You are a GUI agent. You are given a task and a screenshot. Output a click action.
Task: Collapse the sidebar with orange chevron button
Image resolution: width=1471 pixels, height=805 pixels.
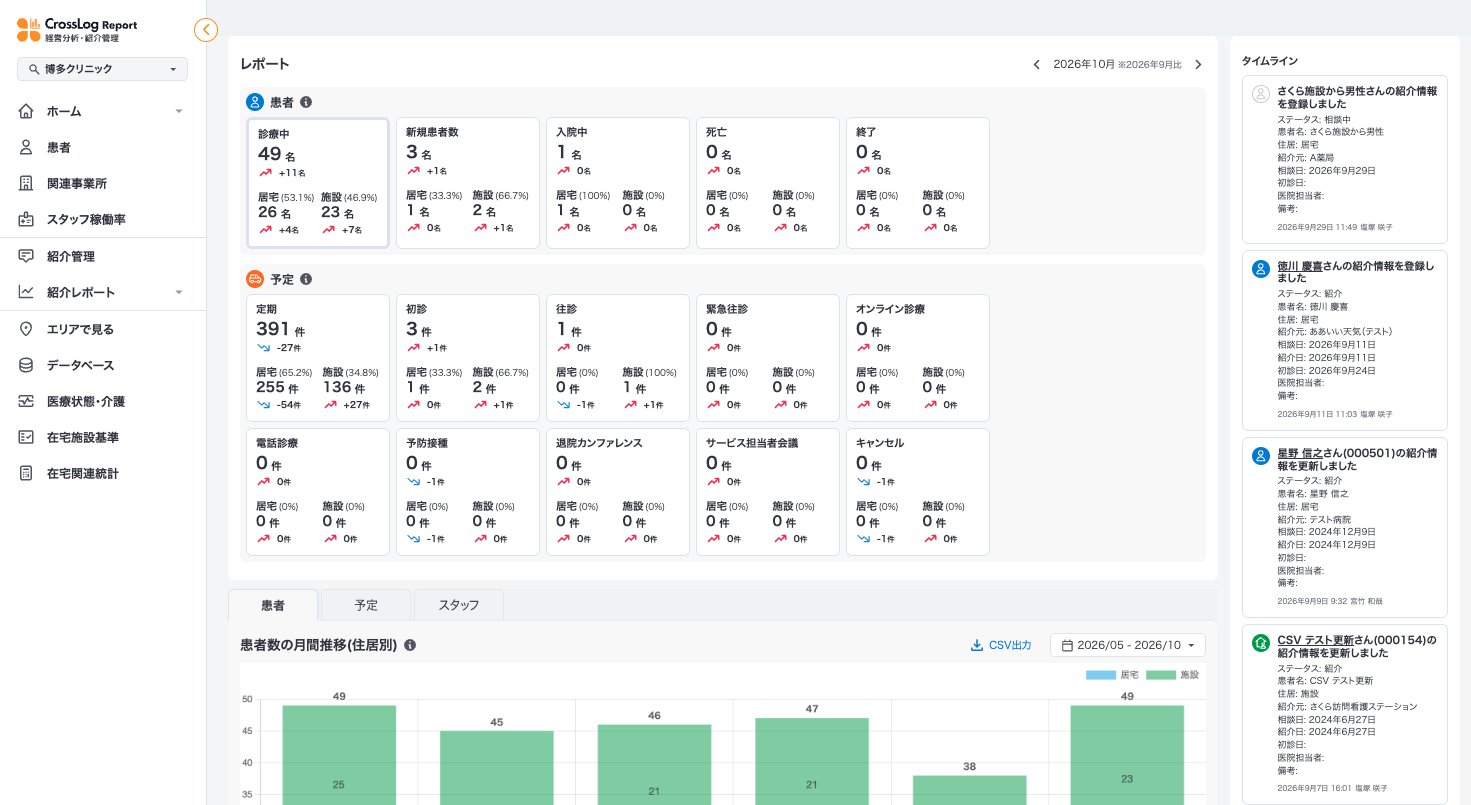point(206,30)
